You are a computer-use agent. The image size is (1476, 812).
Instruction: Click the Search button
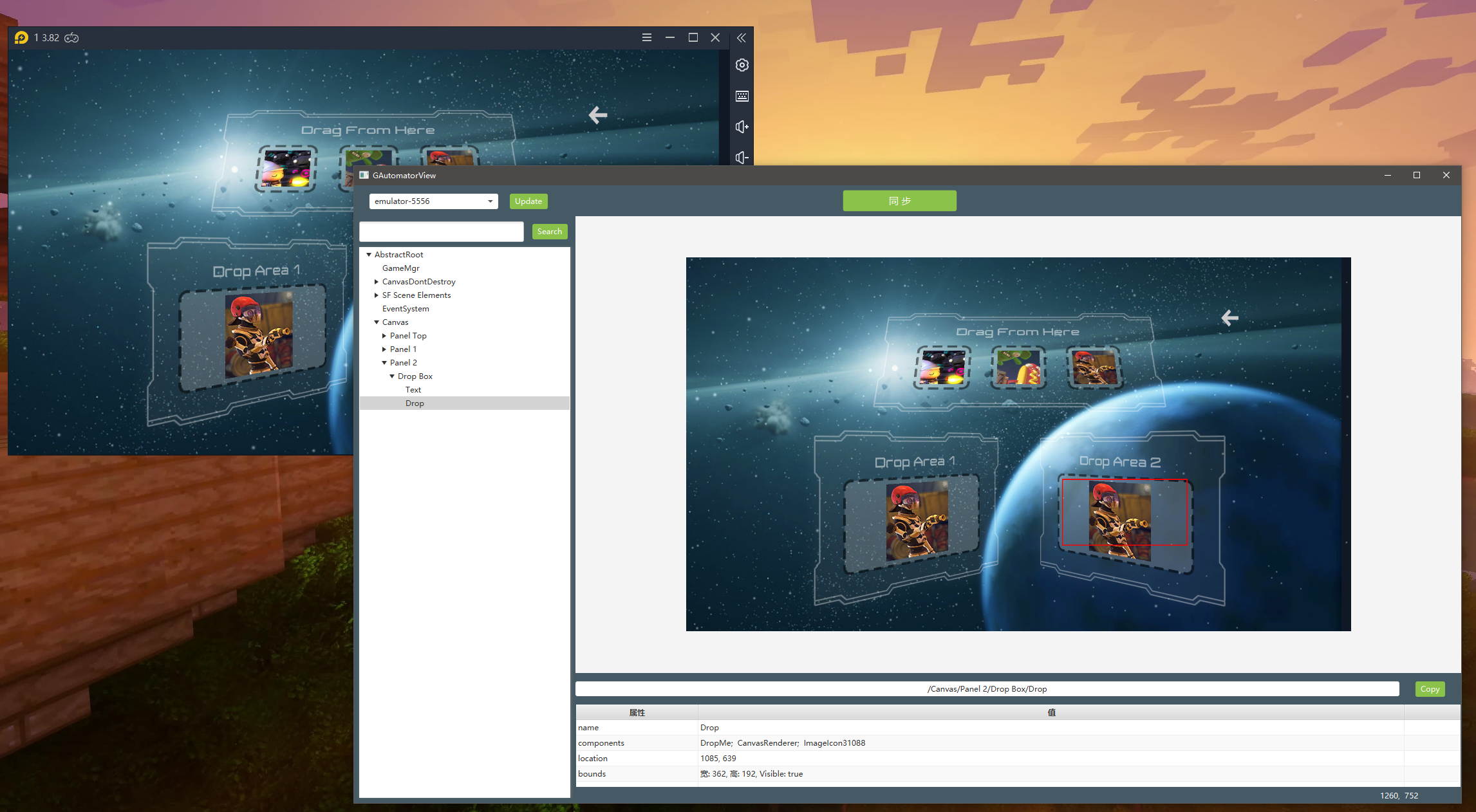pos(549,232)
